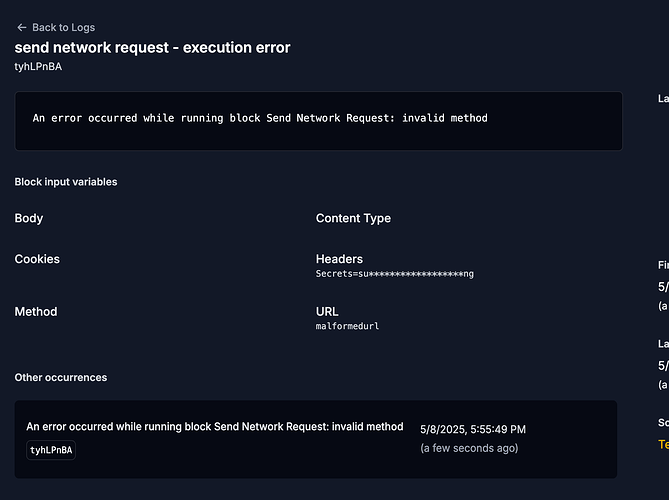Click the execution error page title

pyautogui.click(x=152, y=47)
